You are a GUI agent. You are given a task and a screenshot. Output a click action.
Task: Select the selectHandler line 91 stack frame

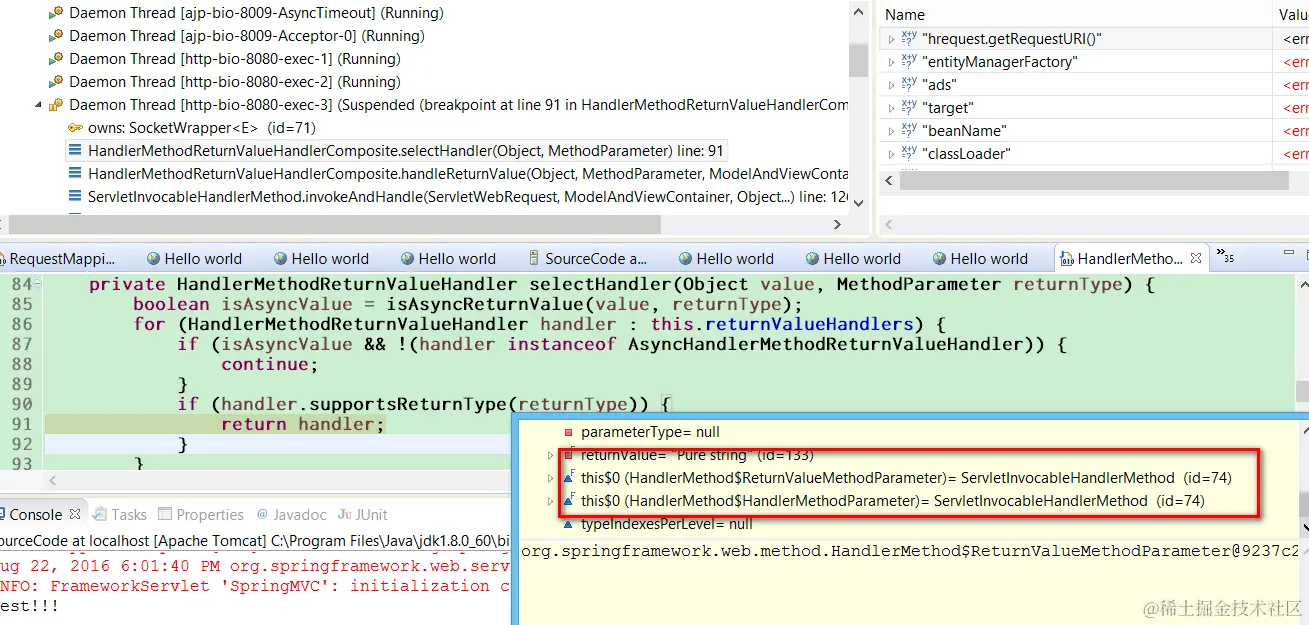click(x=397, y=151)
